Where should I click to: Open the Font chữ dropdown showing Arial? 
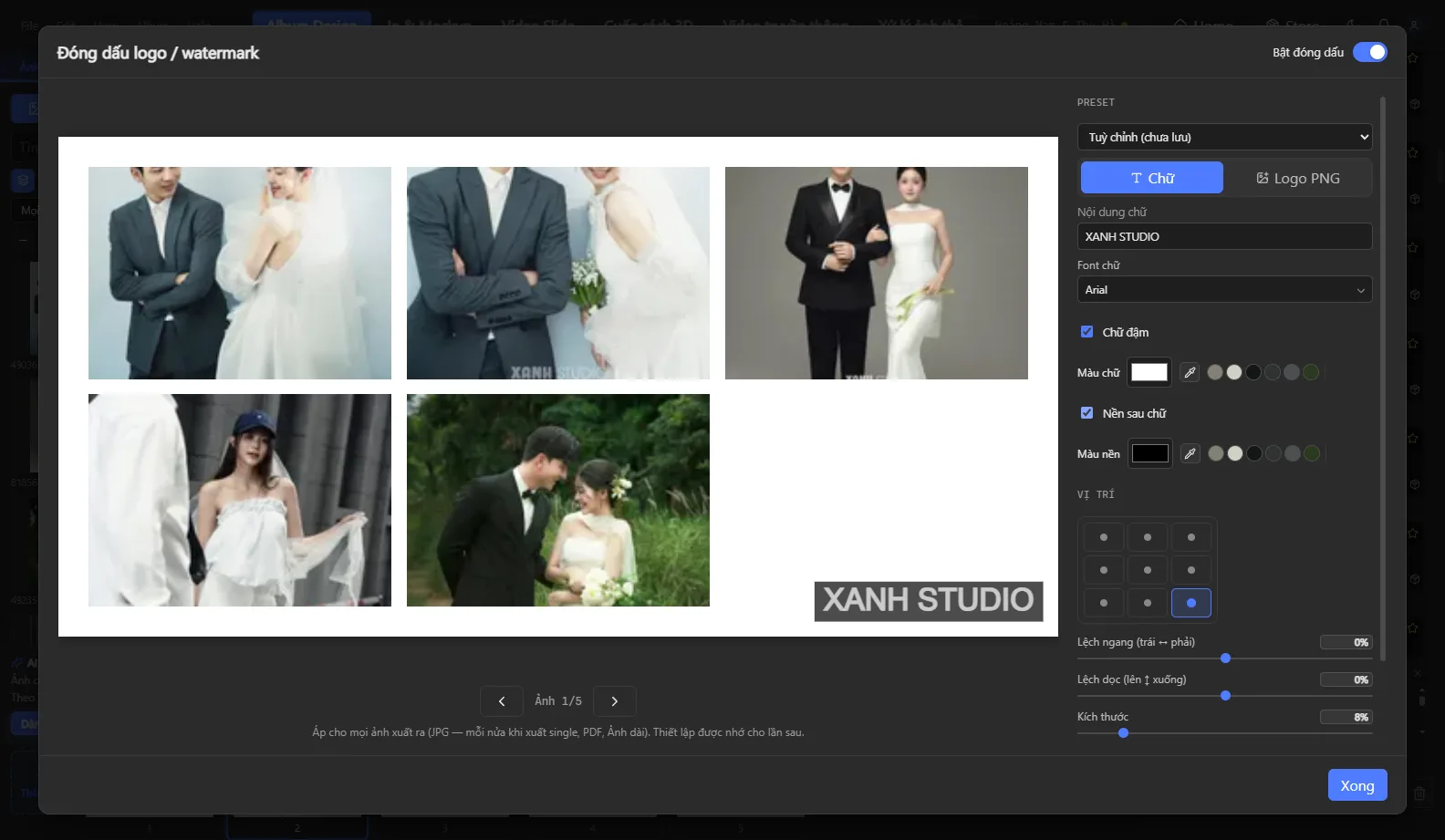coord(1224,289)
